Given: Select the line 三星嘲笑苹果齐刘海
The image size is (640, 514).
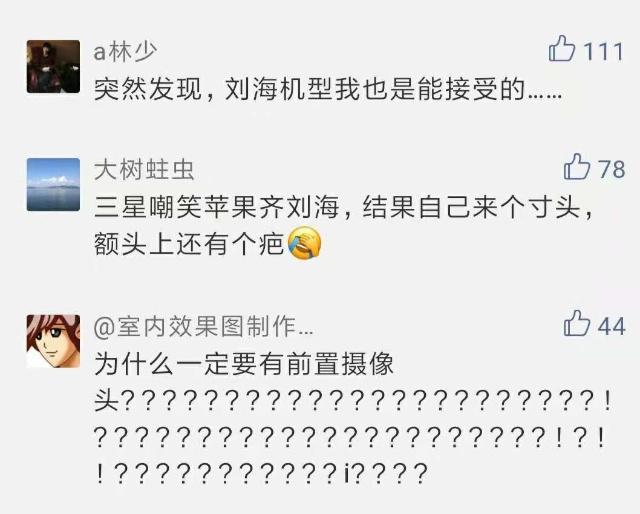Looking at the screenshot, I should pos(216,207).
